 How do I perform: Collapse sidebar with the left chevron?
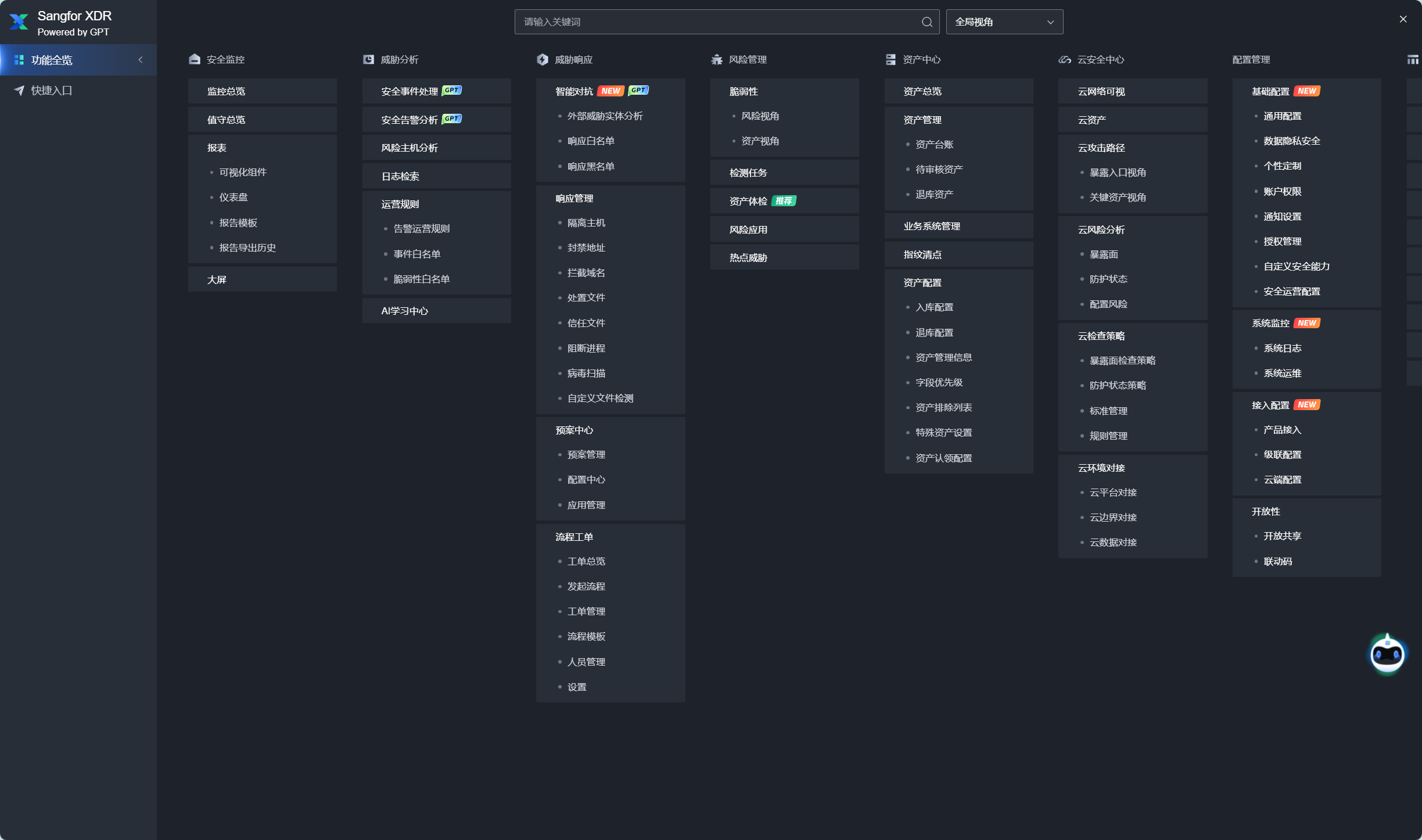[141, 60]
